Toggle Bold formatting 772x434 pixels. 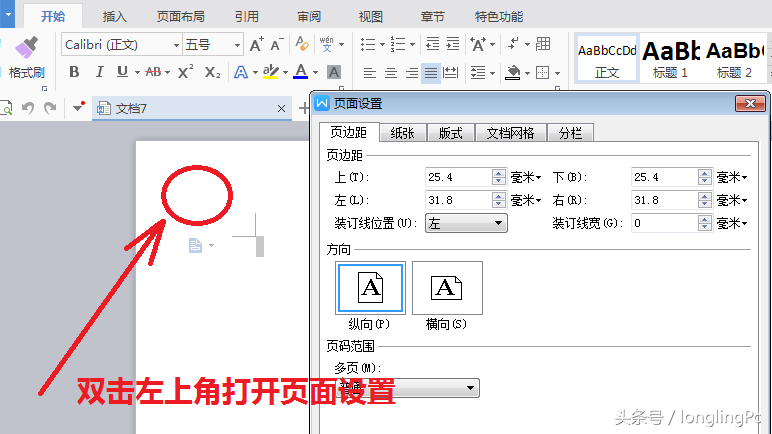pos(74,72)
